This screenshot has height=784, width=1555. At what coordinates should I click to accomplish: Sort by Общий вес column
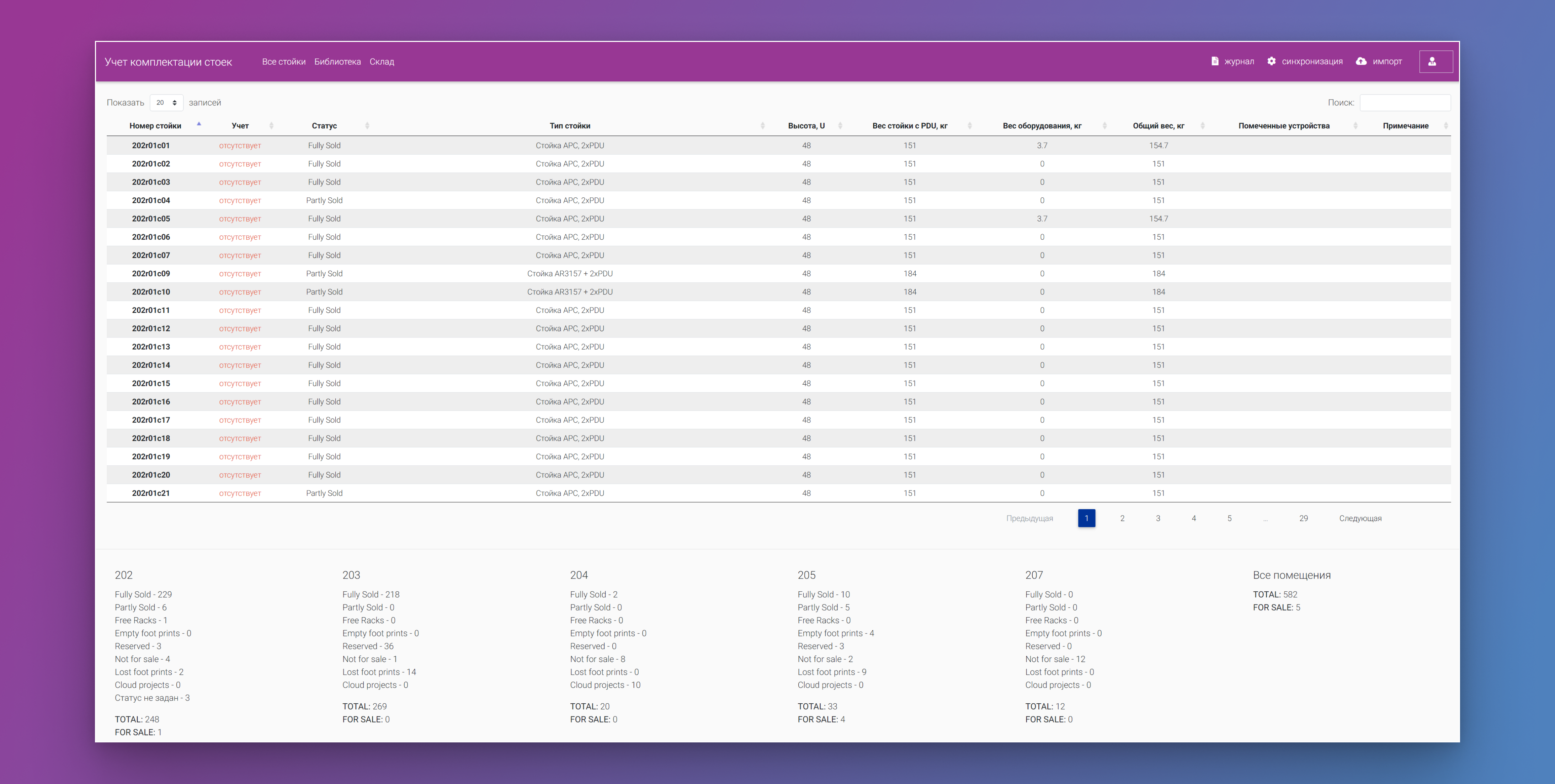[x=1203, y=126]
